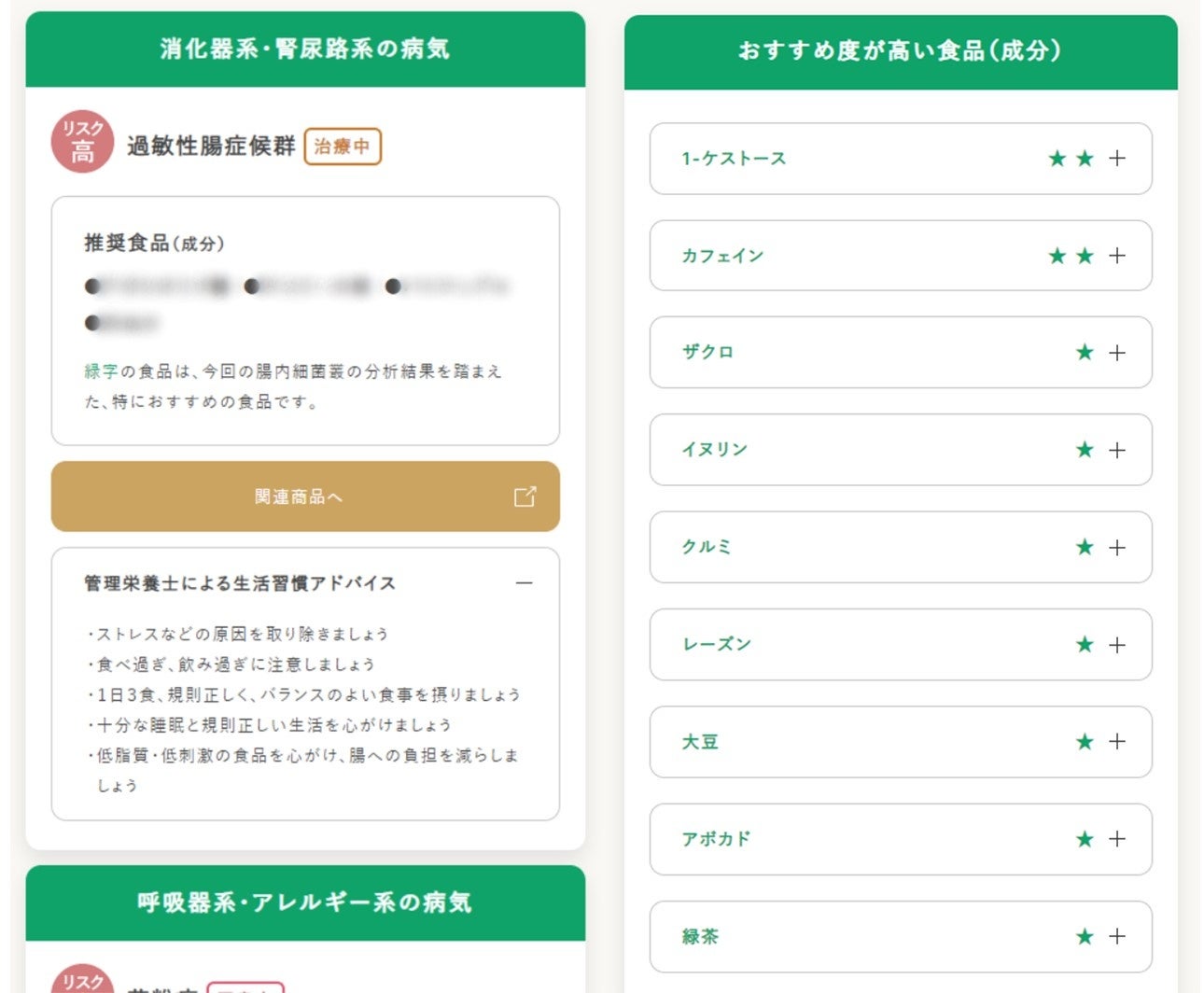Click the 関連商品へ button
Viewport: 1204px width, 993px height.
tap(299, 496)
